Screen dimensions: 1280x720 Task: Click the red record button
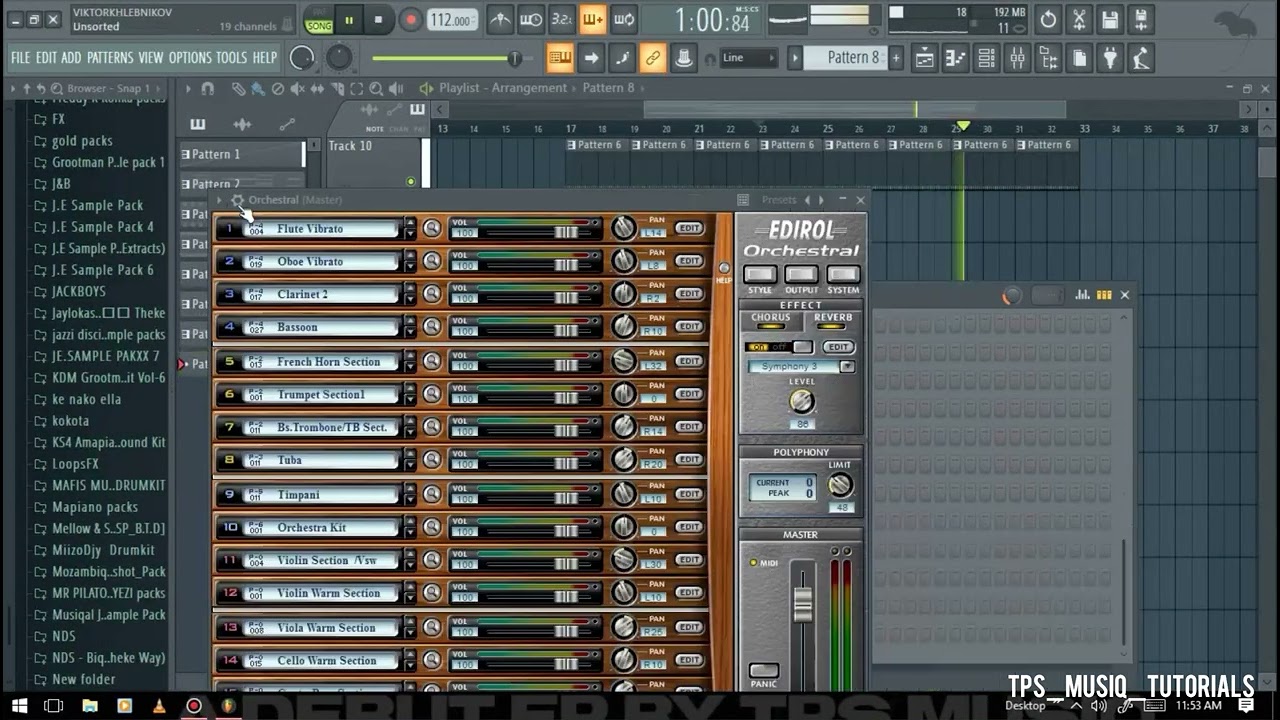[410, 20]
